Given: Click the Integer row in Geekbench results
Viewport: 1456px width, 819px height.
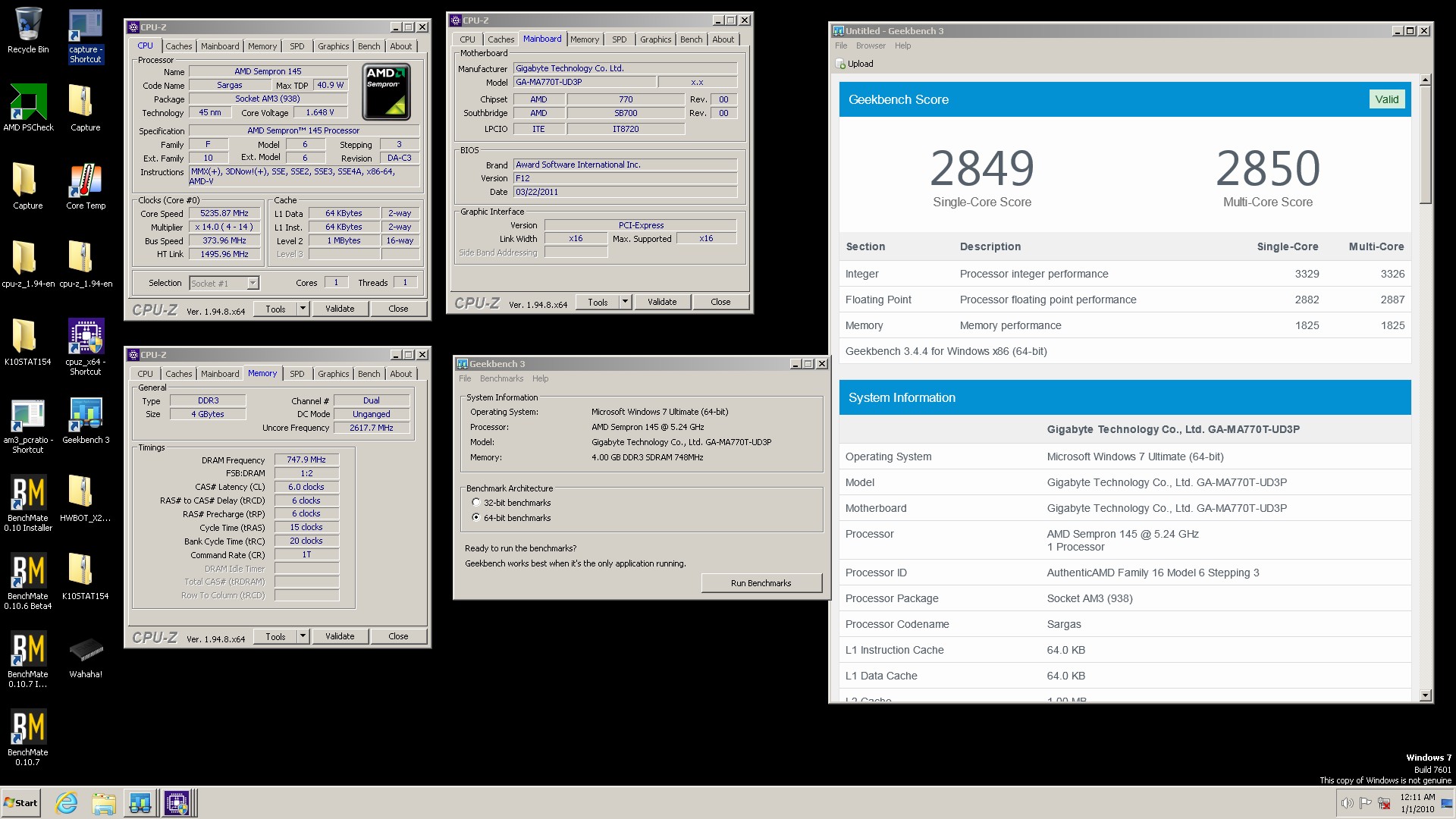Looking at the screenshot, I should point(1125,274).
